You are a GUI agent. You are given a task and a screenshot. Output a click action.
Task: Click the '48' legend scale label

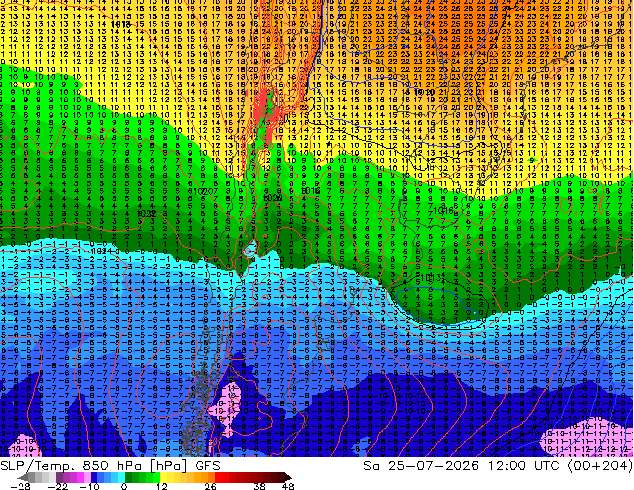coord(288,486)
